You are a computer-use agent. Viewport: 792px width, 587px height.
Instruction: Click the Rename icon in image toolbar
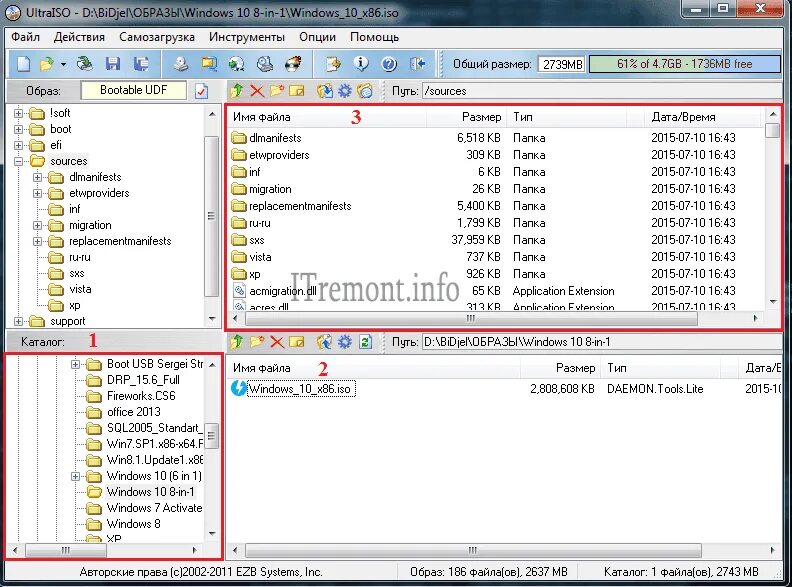coord(296,91)
